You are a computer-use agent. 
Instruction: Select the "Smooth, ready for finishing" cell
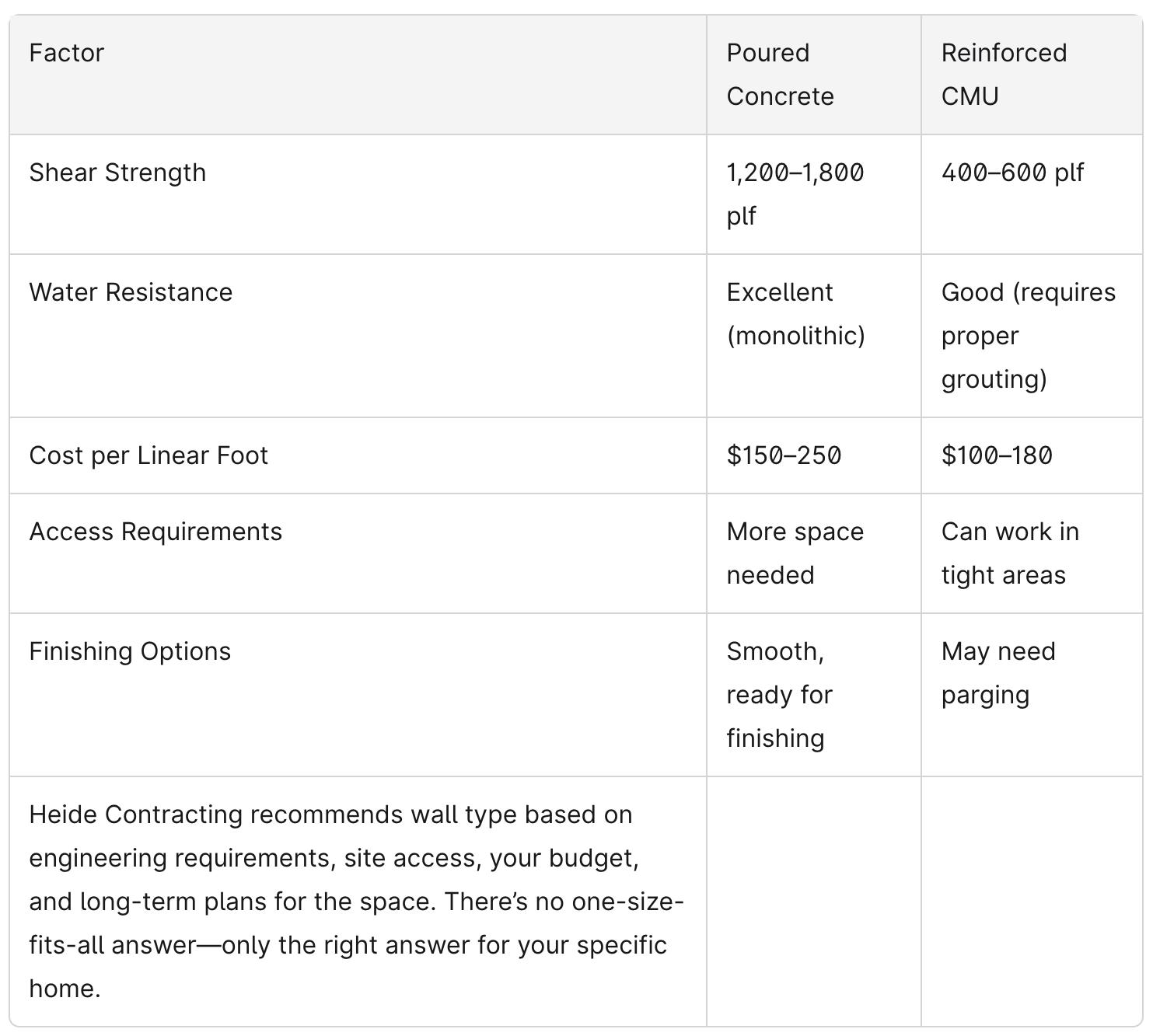[779, 695]
